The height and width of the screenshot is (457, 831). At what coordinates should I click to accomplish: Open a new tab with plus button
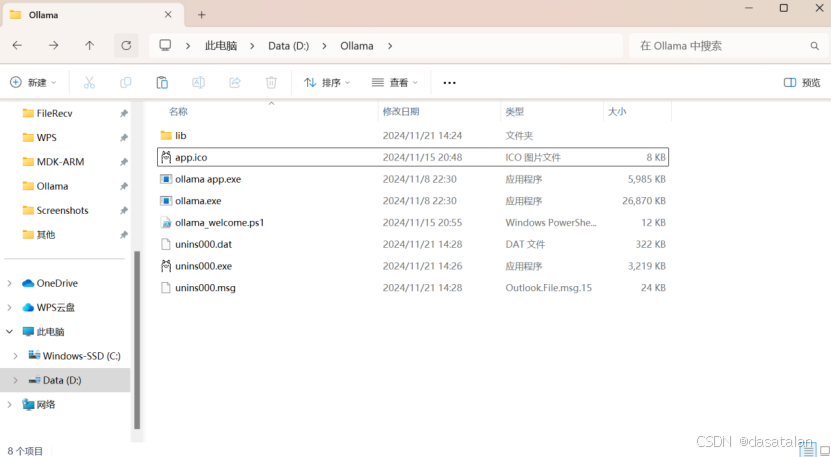pos(201,15)
